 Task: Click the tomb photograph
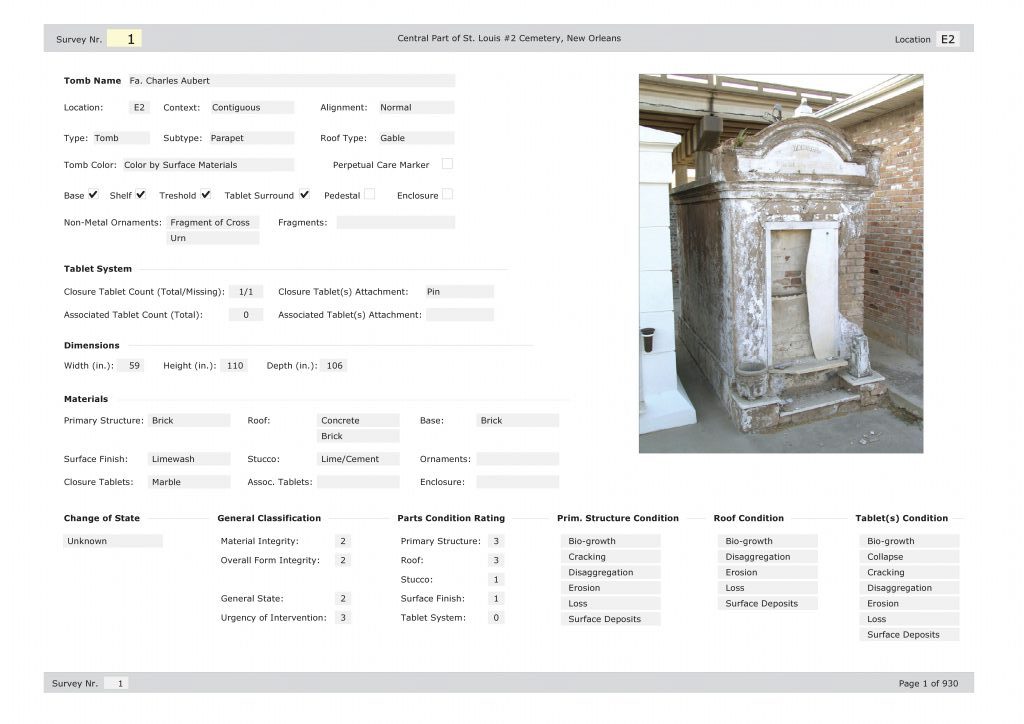[780, 263]
